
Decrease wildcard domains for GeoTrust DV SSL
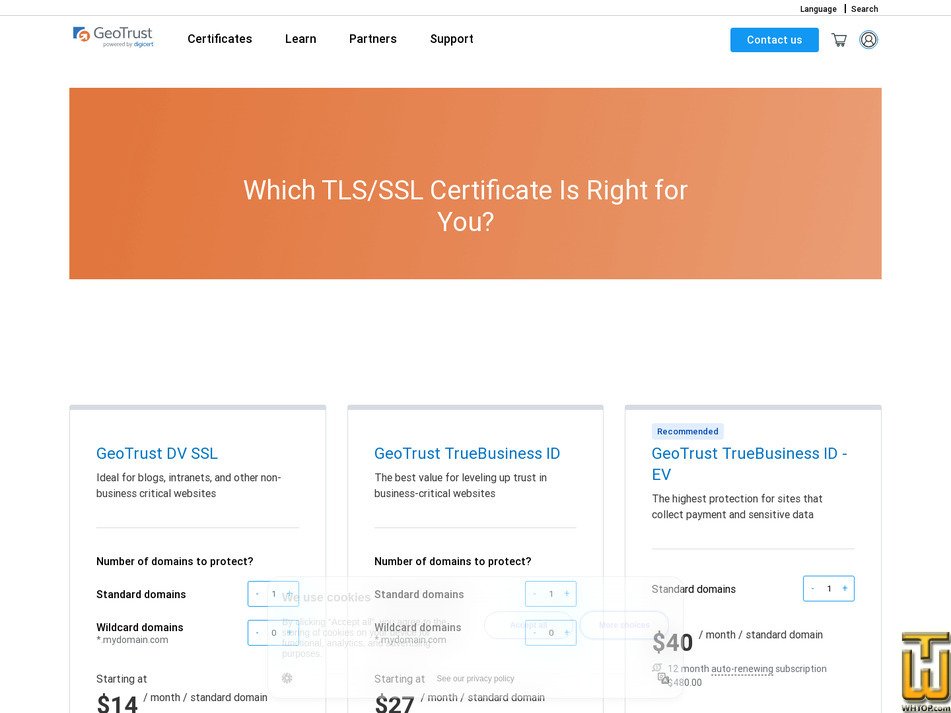(x=256, y=632)
